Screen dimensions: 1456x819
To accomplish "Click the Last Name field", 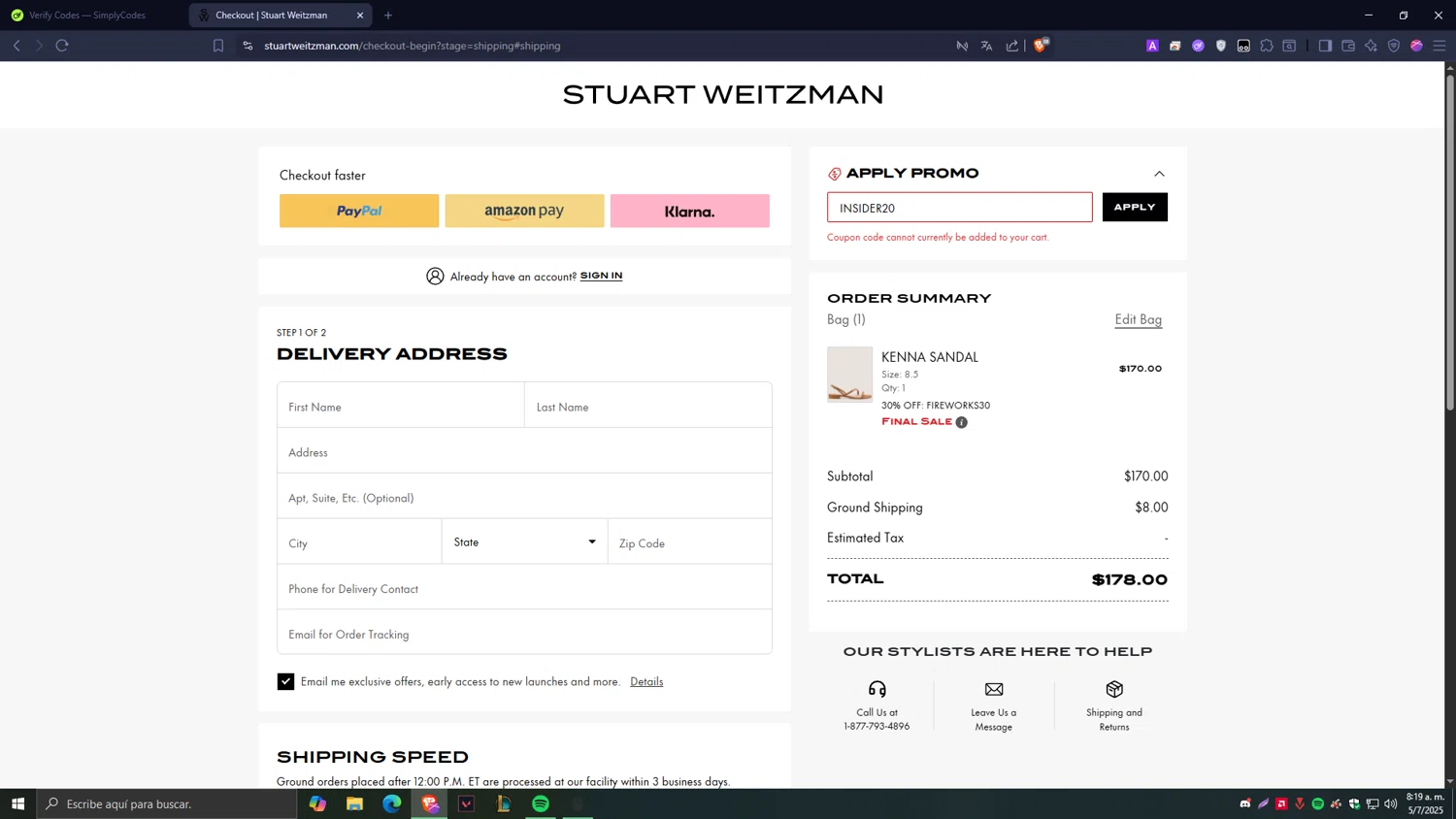I will coord(648,407).
